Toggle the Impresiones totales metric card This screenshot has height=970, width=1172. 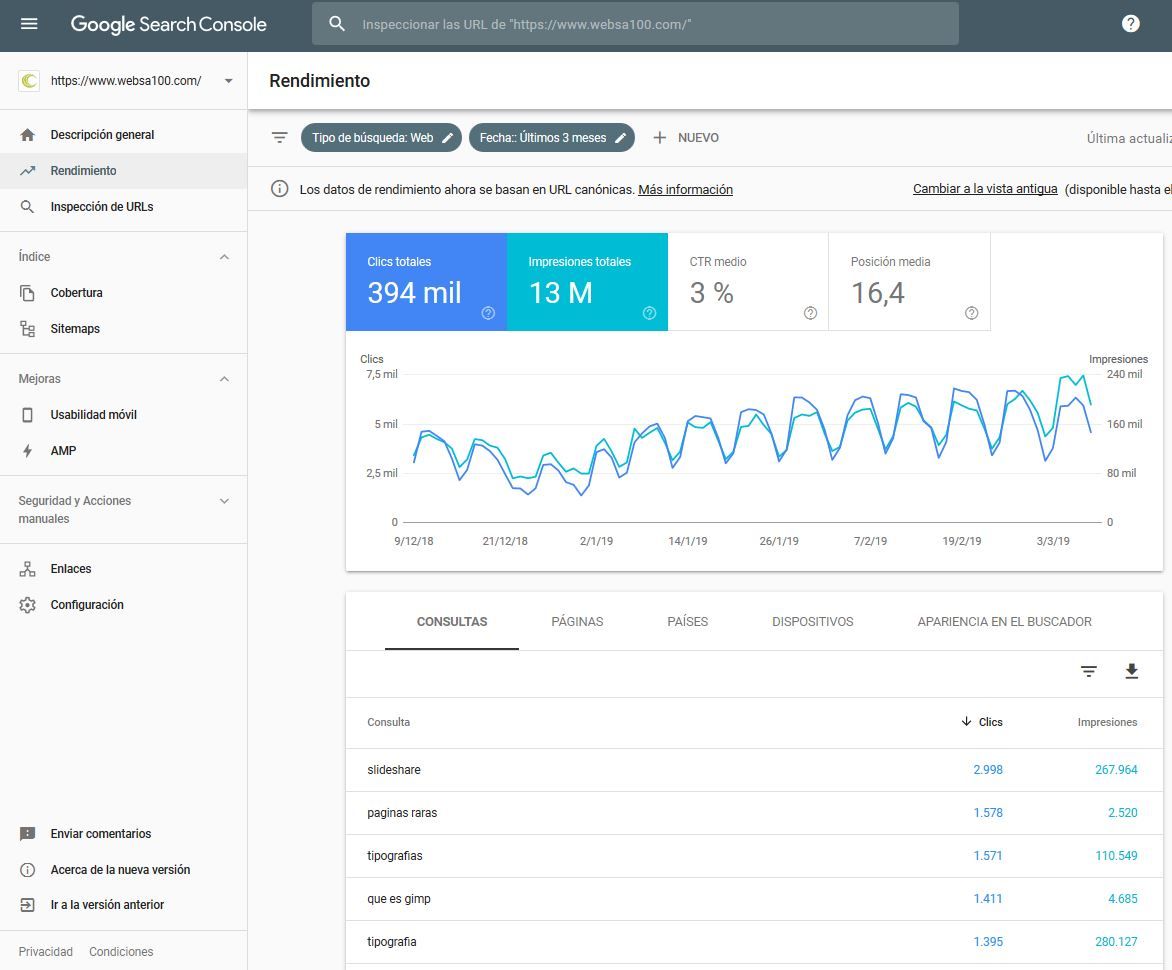587,282
